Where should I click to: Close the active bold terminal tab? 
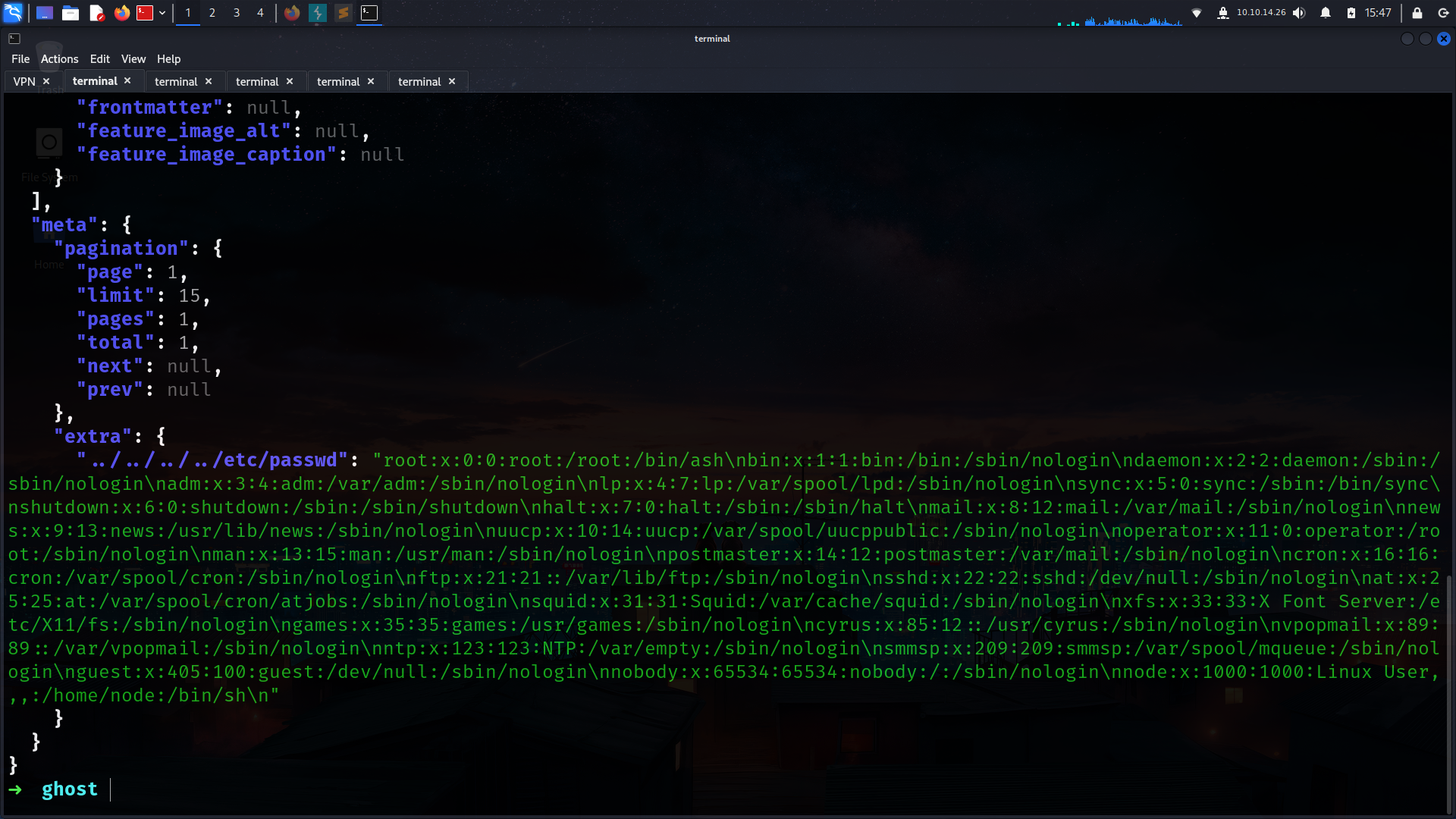(x=127, y=81)
